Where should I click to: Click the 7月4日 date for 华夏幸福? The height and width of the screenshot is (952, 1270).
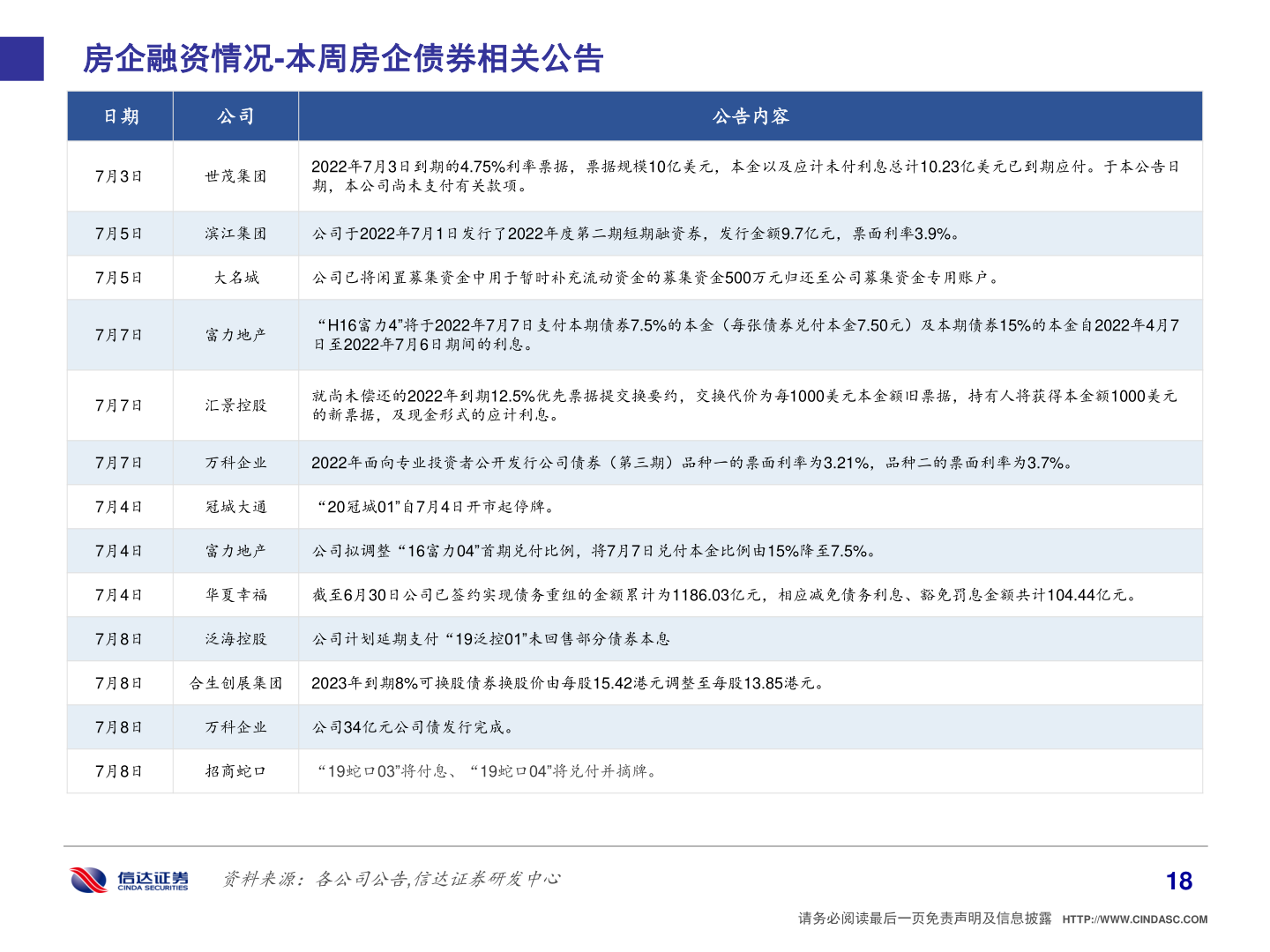119,595
